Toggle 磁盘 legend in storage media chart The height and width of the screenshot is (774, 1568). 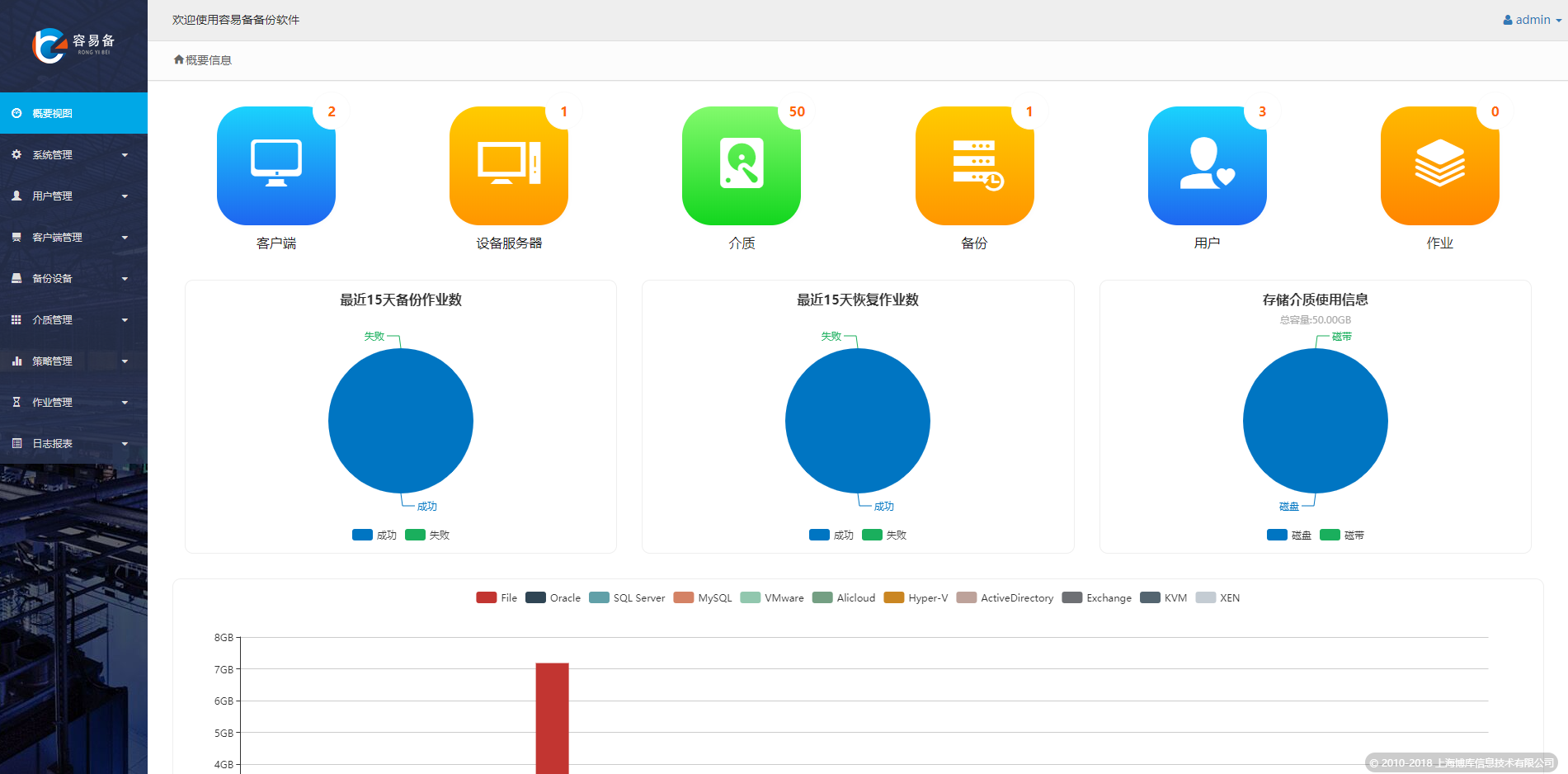coord(1289,535)
